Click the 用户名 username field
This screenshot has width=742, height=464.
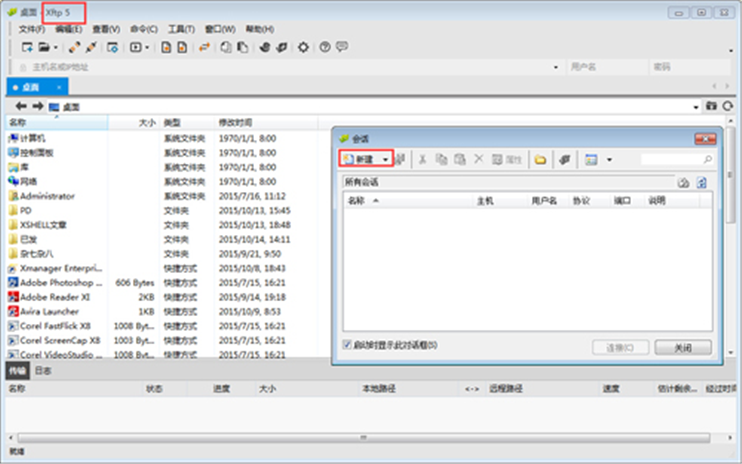607,67
